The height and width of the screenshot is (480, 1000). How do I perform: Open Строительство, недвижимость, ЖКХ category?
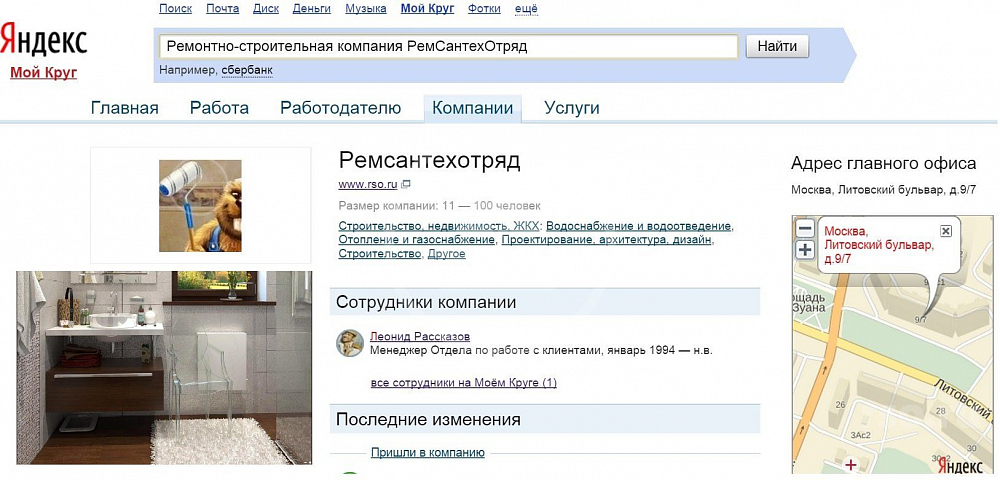click(439, 226)
